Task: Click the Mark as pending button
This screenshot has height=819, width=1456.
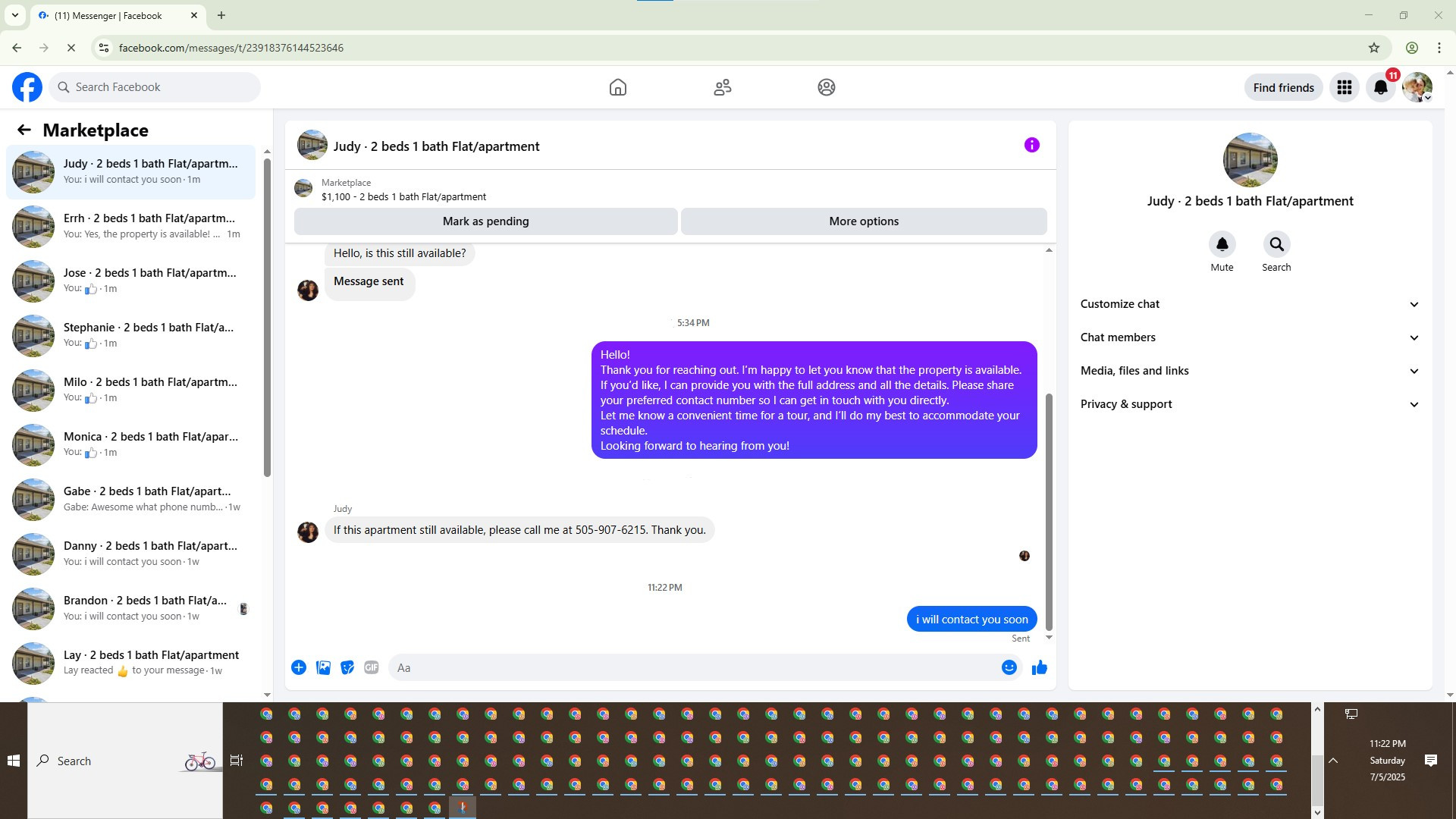Action: [x=485, y=221]
